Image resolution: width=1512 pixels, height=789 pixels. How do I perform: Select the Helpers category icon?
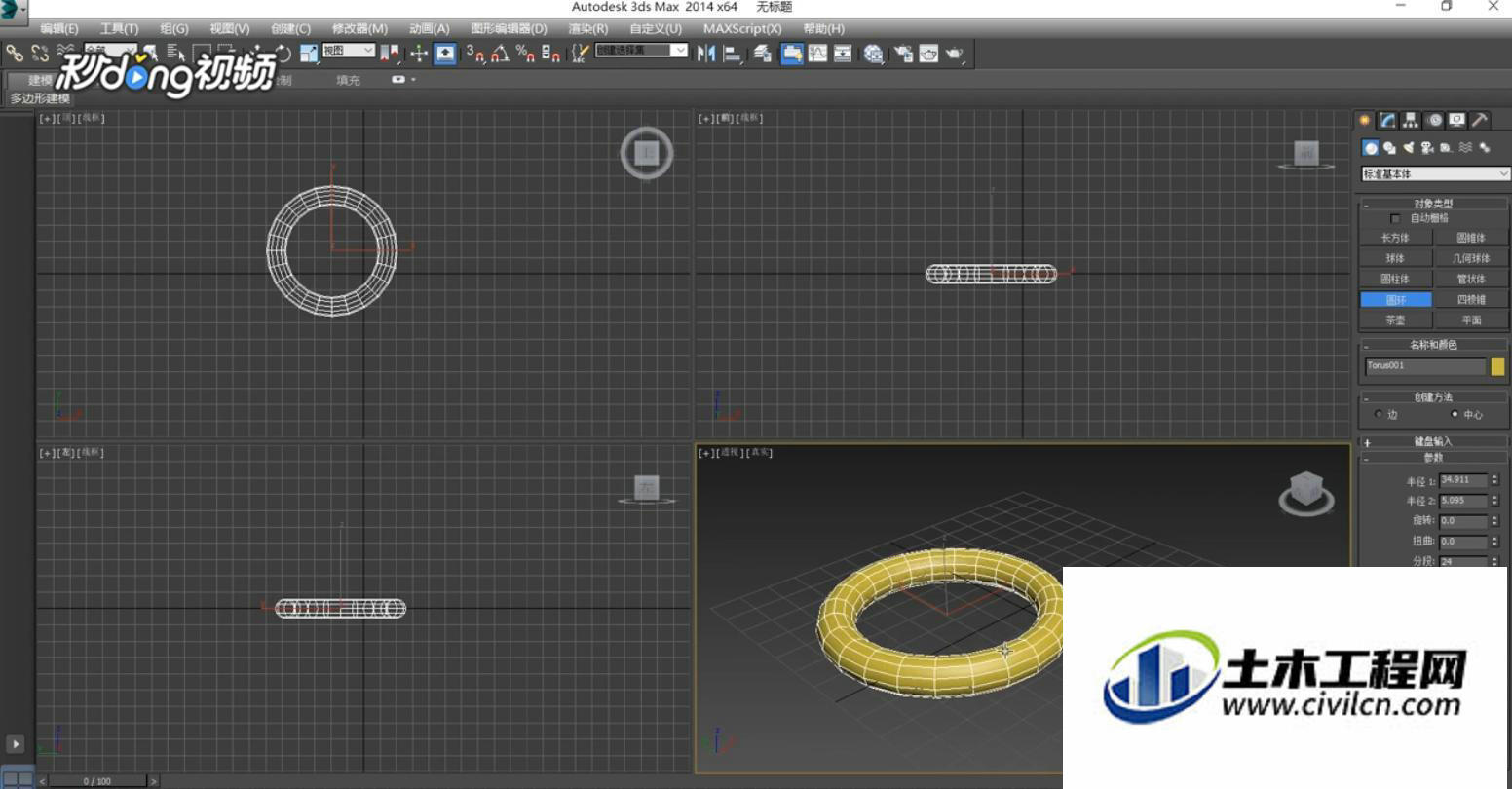tap(1445, 148)
